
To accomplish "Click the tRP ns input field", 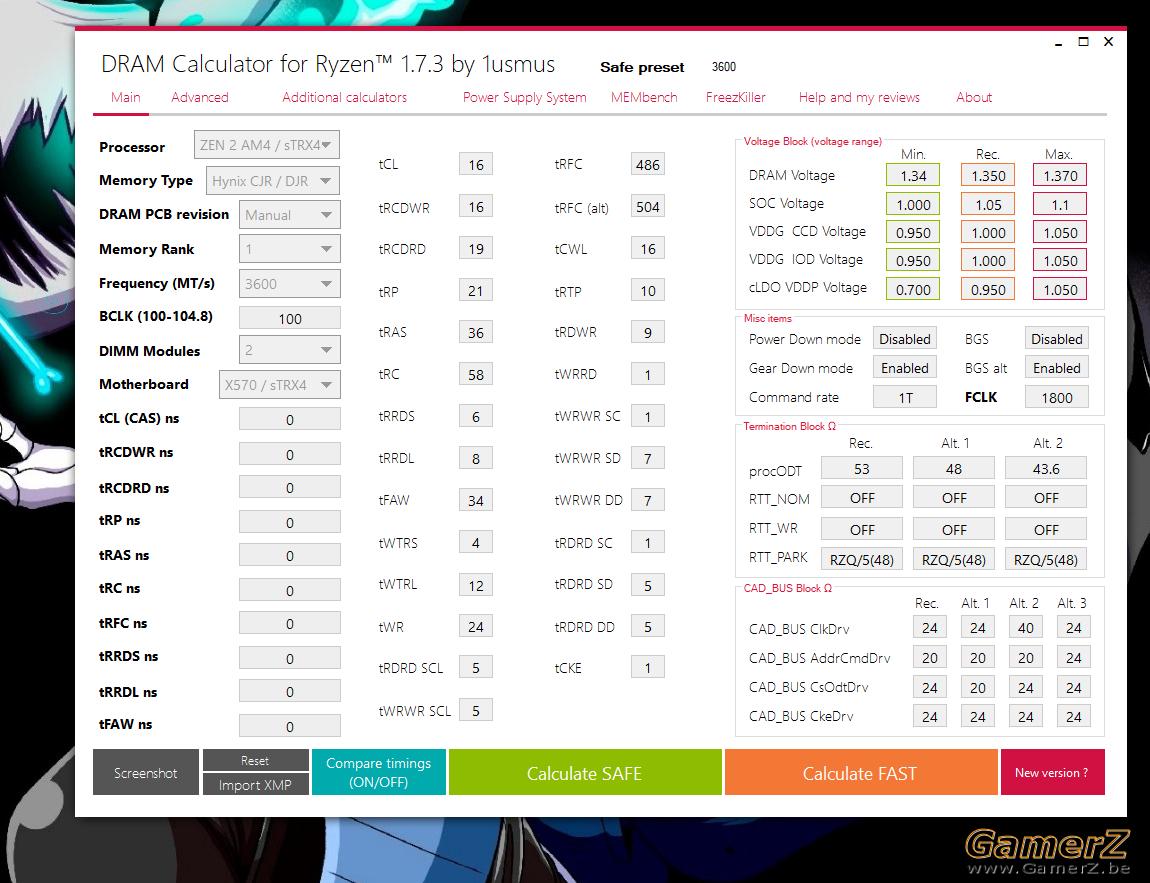I will (x=290, y=522).
